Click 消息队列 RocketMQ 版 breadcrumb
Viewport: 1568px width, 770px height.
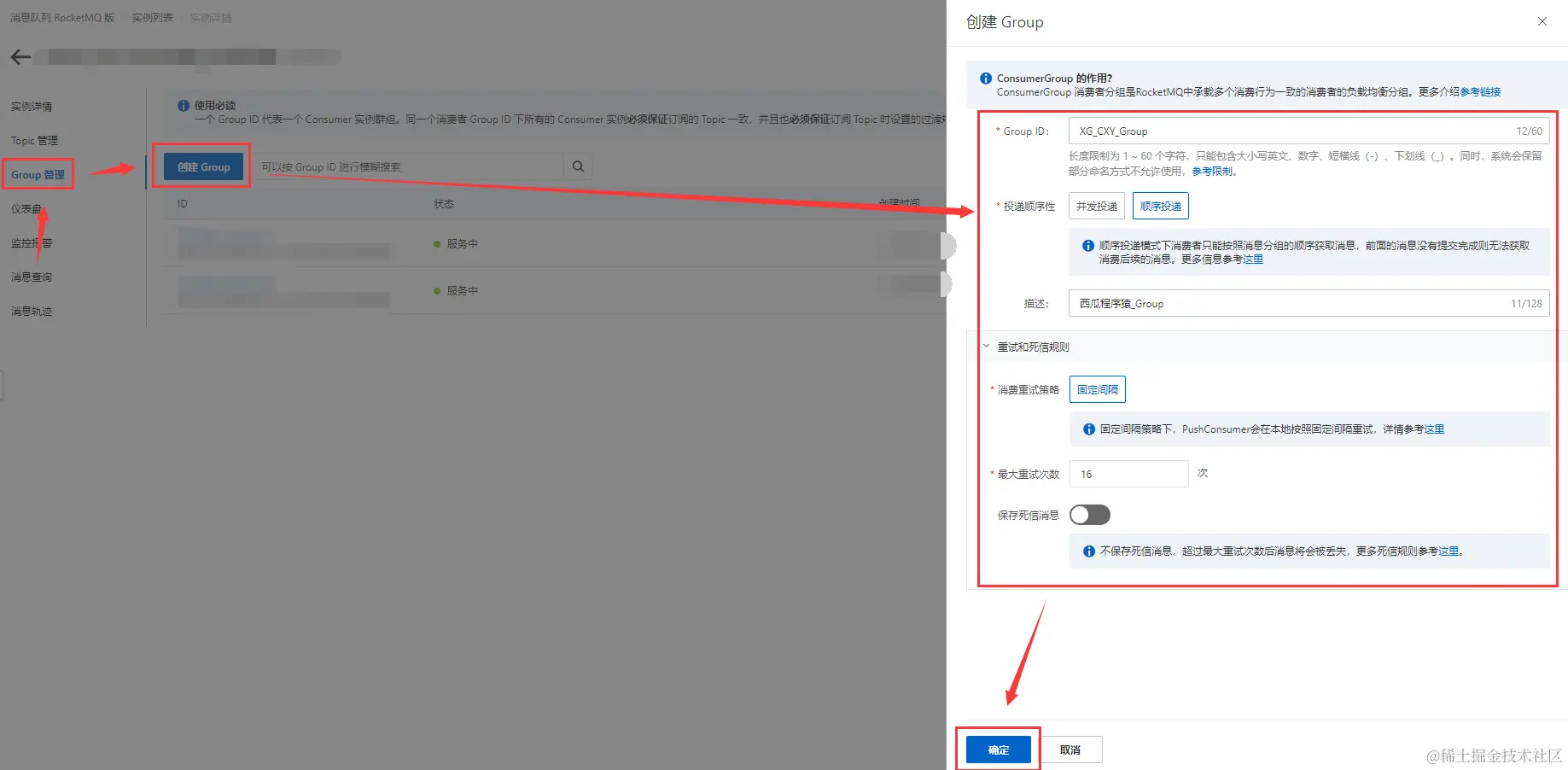click(62, 18)
